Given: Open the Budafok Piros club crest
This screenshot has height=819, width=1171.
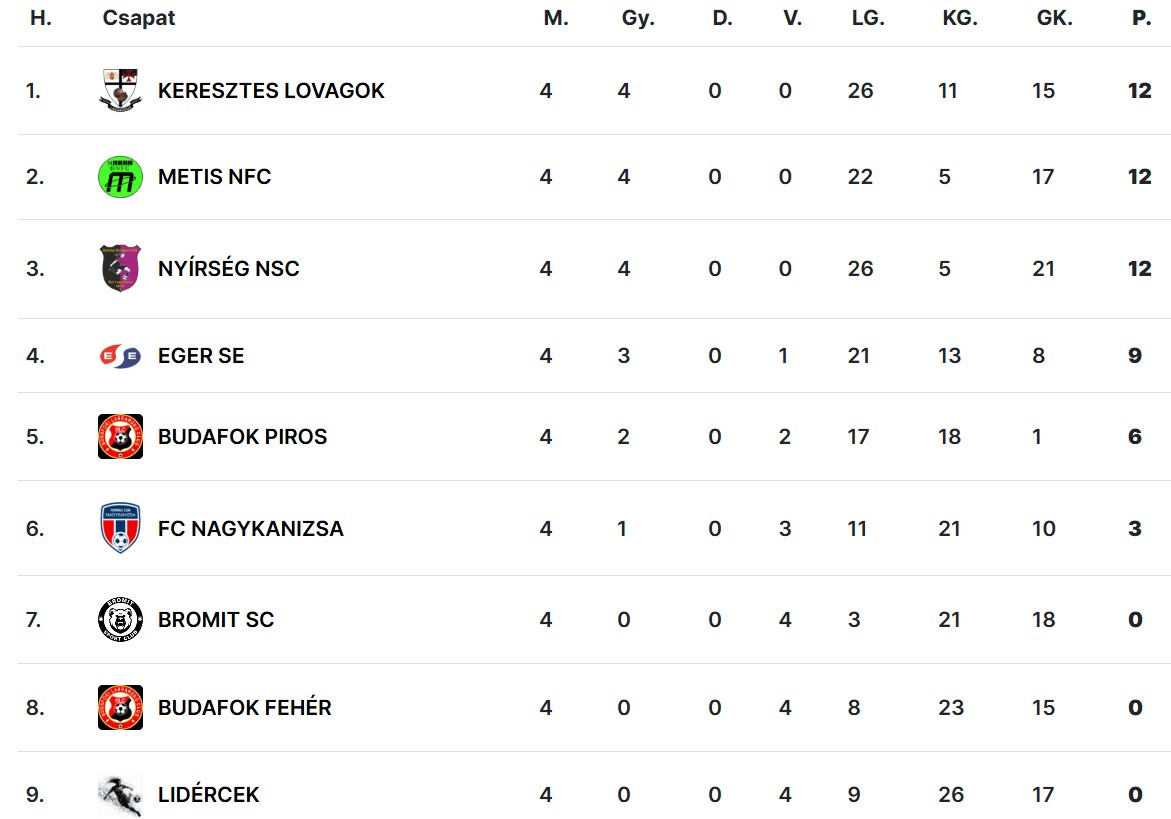Looking at the screenshot, I should tap(120, 437).
